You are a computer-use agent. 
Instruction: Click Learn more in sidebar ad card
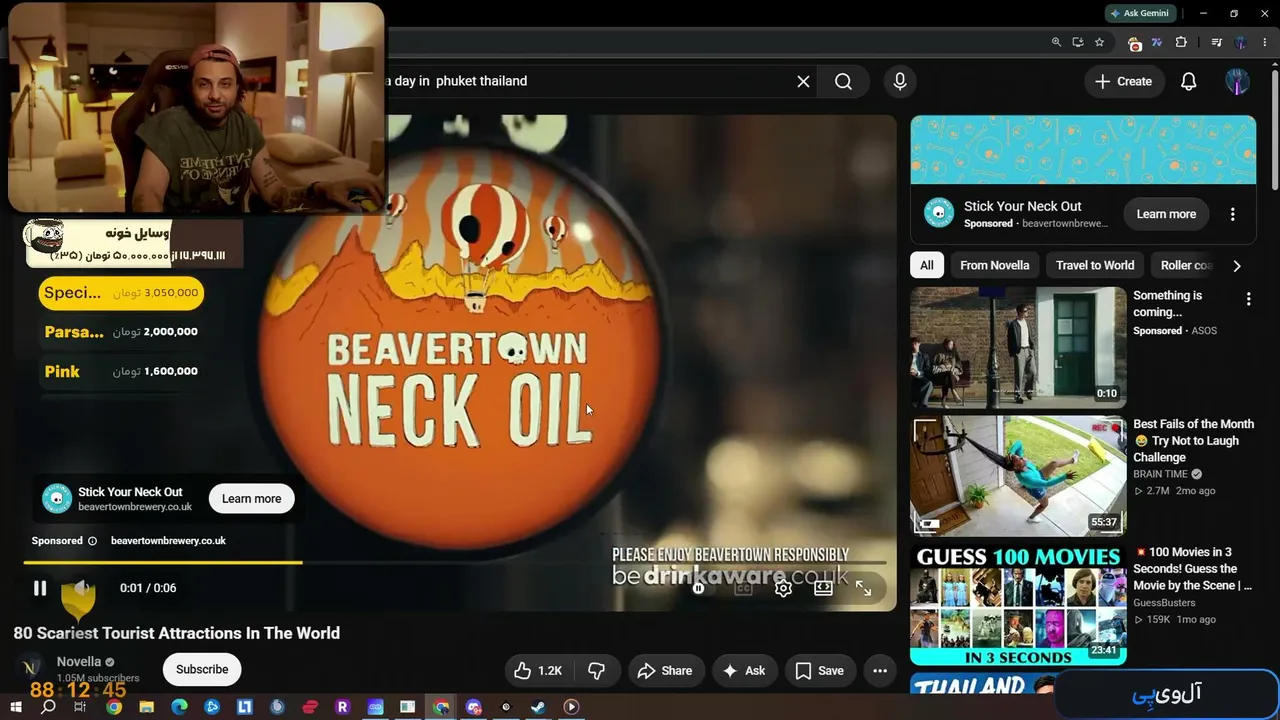click(1166, 214)
